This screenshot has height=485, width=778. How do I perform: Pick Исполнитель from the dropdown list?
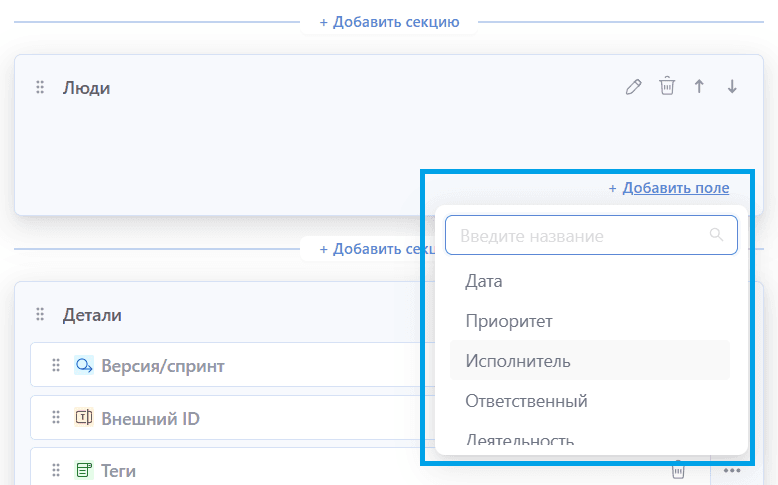pos(518,361)
